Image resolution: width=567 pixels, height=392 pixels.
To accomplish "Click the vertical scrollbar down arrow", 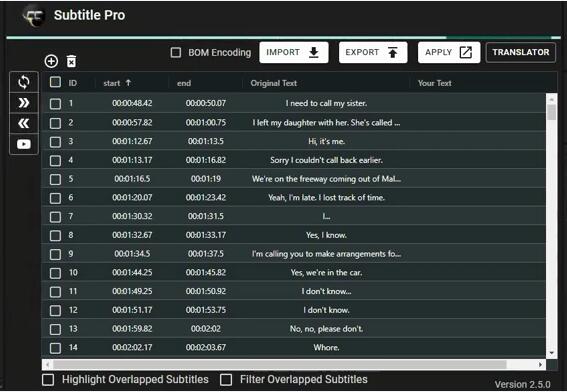I will coord(552,353).
